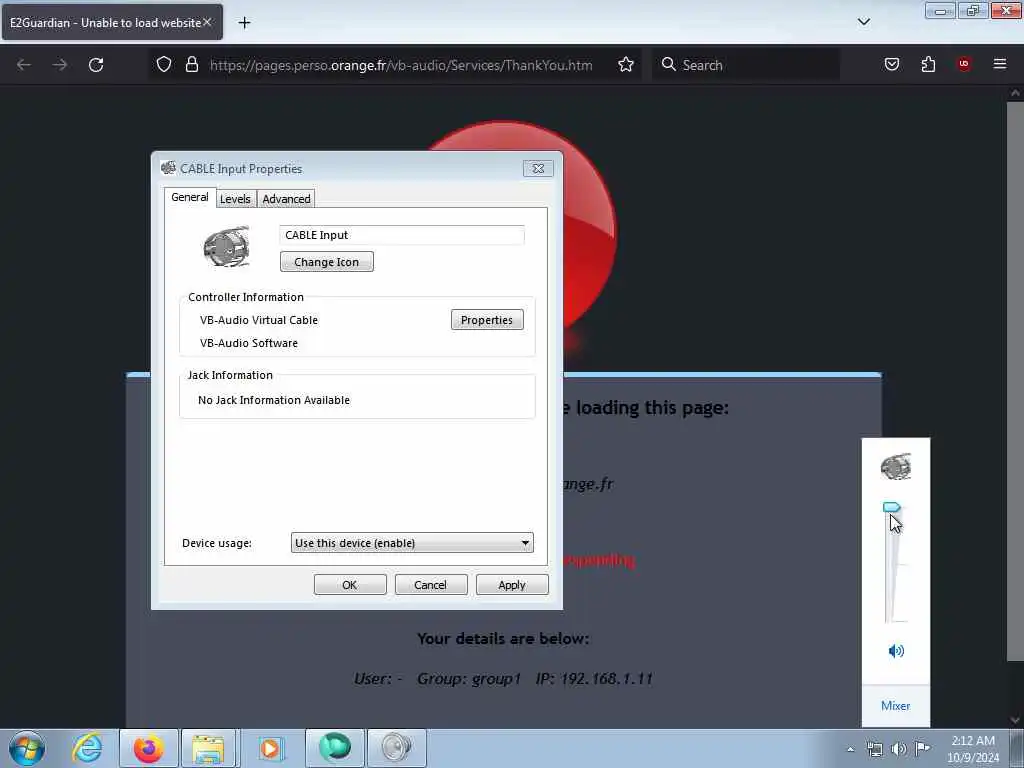This screenshot has height=768, width=1024.
Task: Click Cancel in CABLE Input Properties
Action: 430,584
